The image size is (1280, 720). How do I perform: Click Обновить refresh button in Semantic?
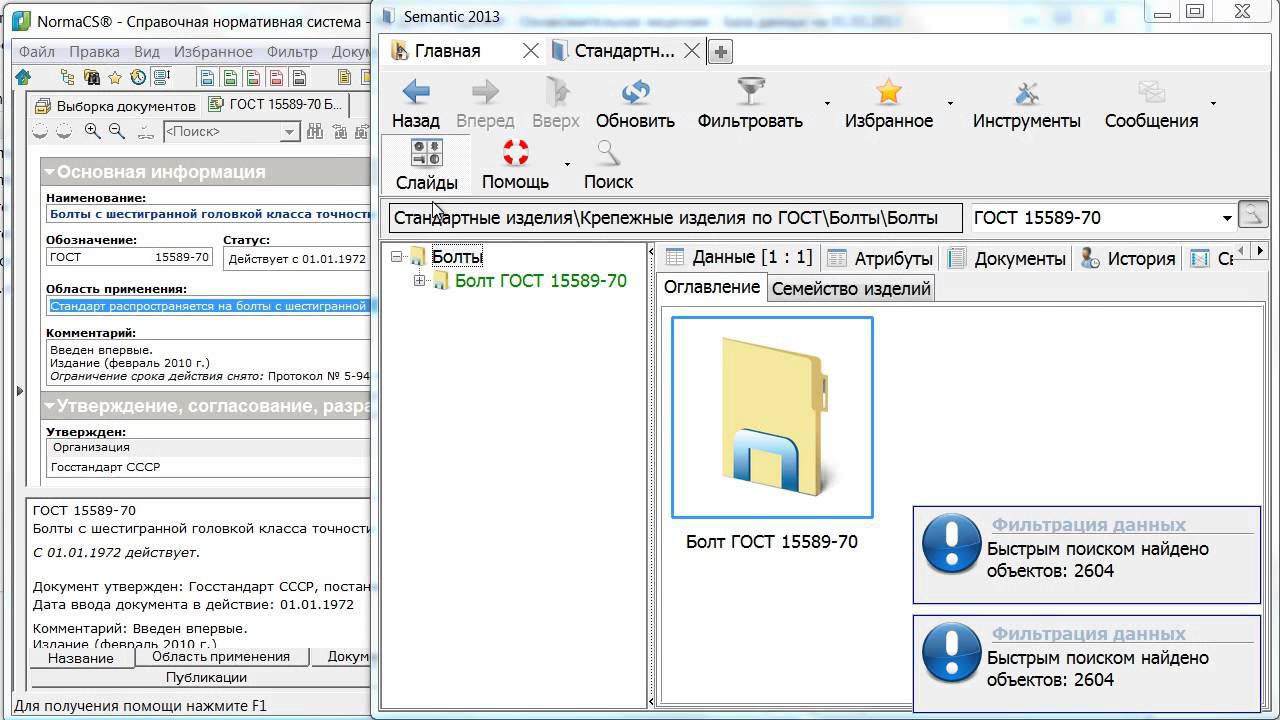[635, 104]
